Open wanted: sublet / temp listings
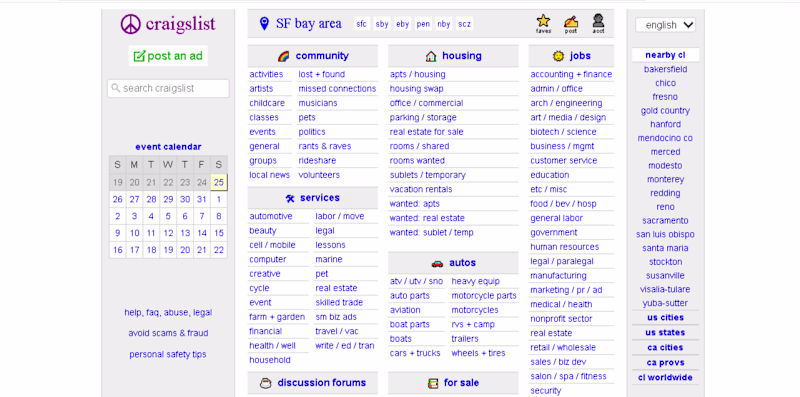The width and height of the screenshot is (800, 397). (x=432, y=233)
